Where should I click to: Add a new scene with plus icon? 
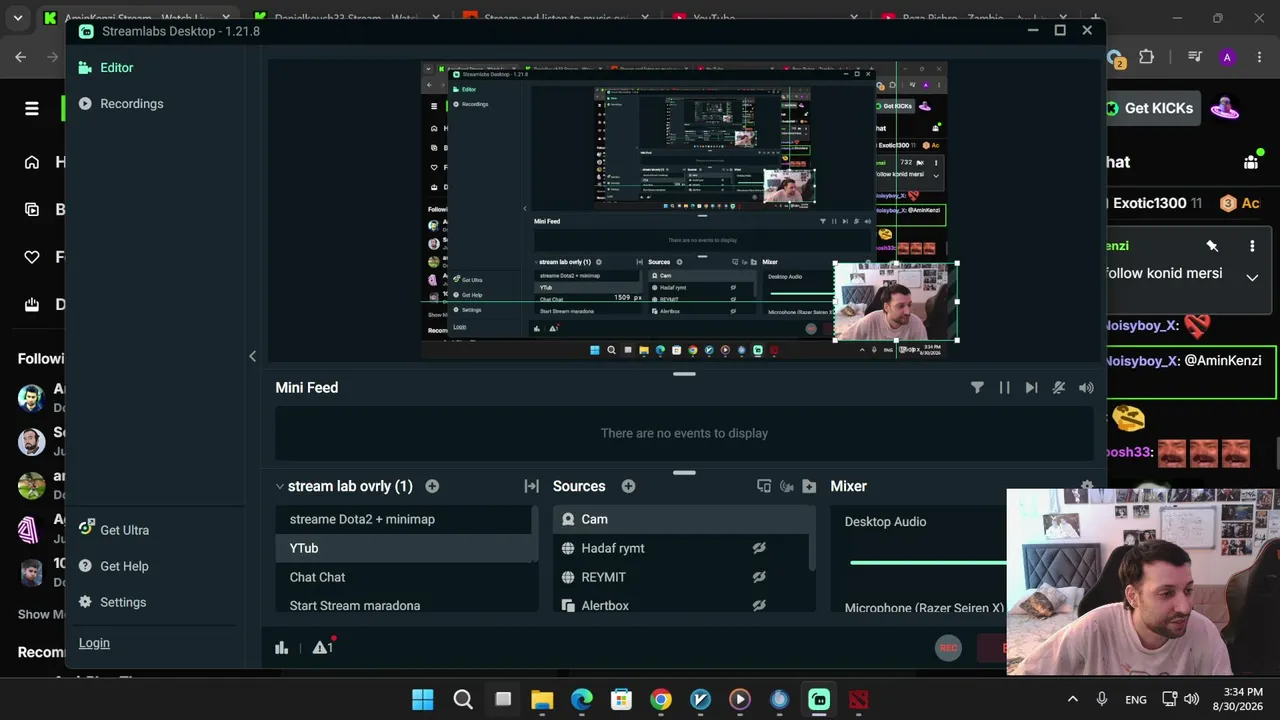pyautogui.click(x=432, y=486)
